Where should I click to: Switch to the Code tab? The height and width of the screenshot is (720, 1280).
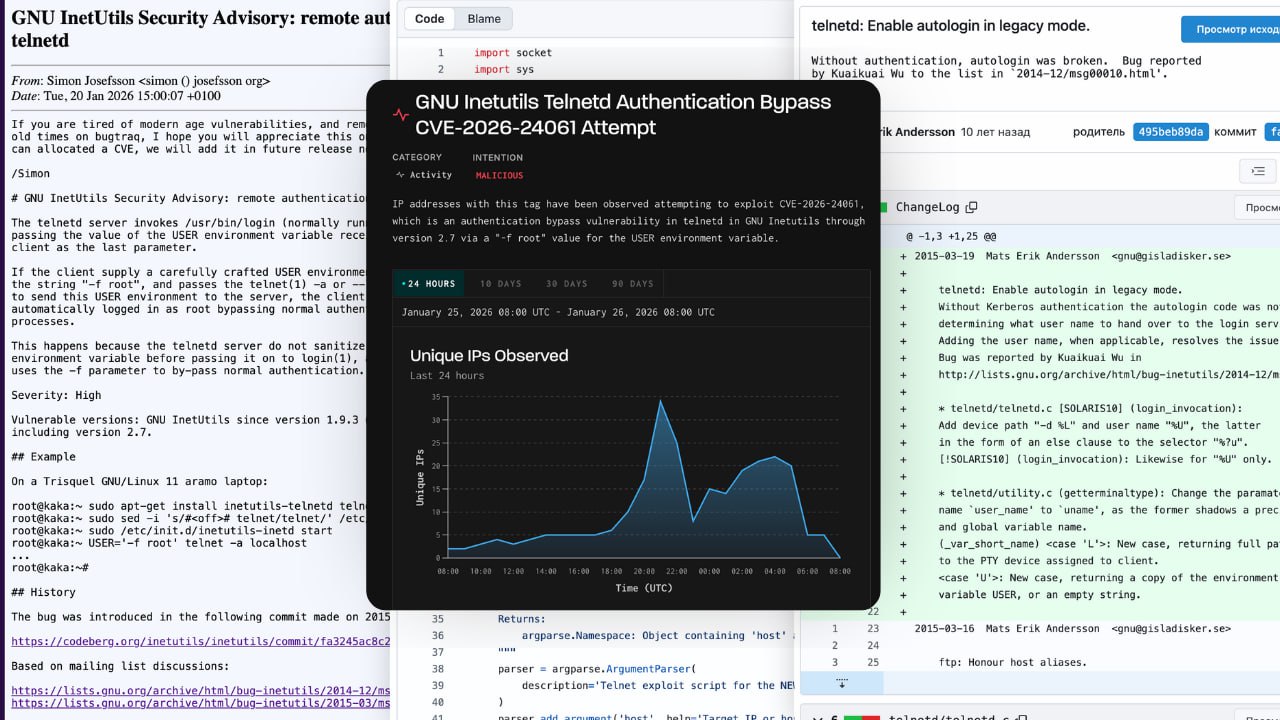[x=430, y=19]
